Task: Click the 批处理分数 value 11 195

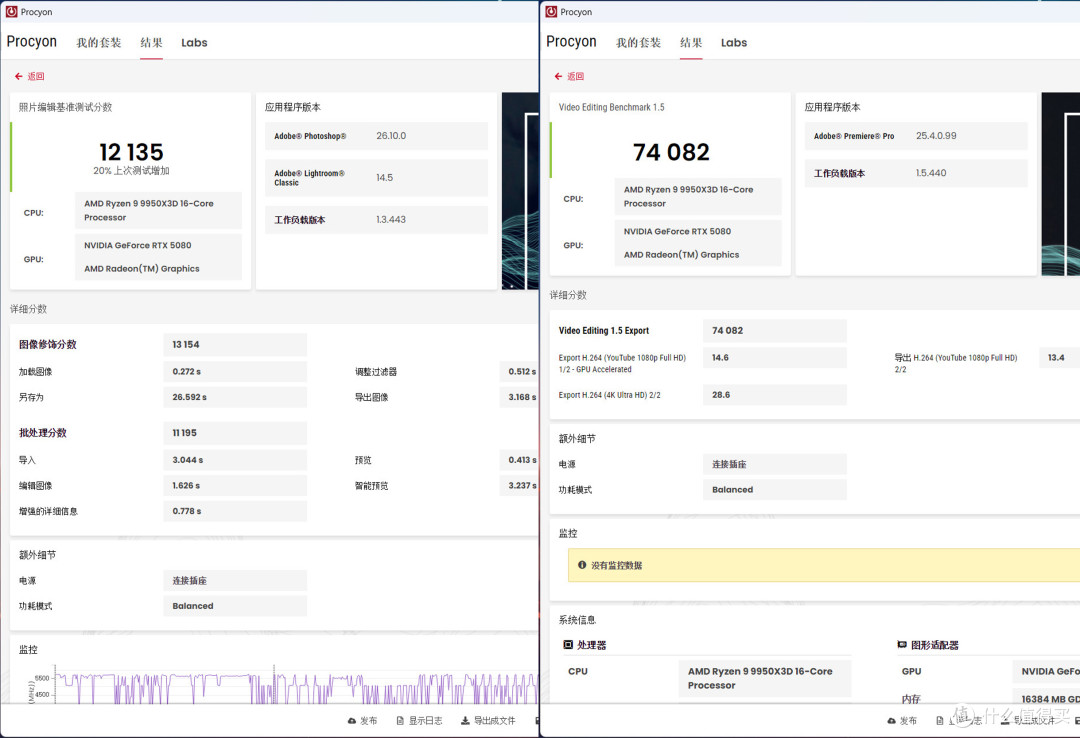Action: pos(235,433)
